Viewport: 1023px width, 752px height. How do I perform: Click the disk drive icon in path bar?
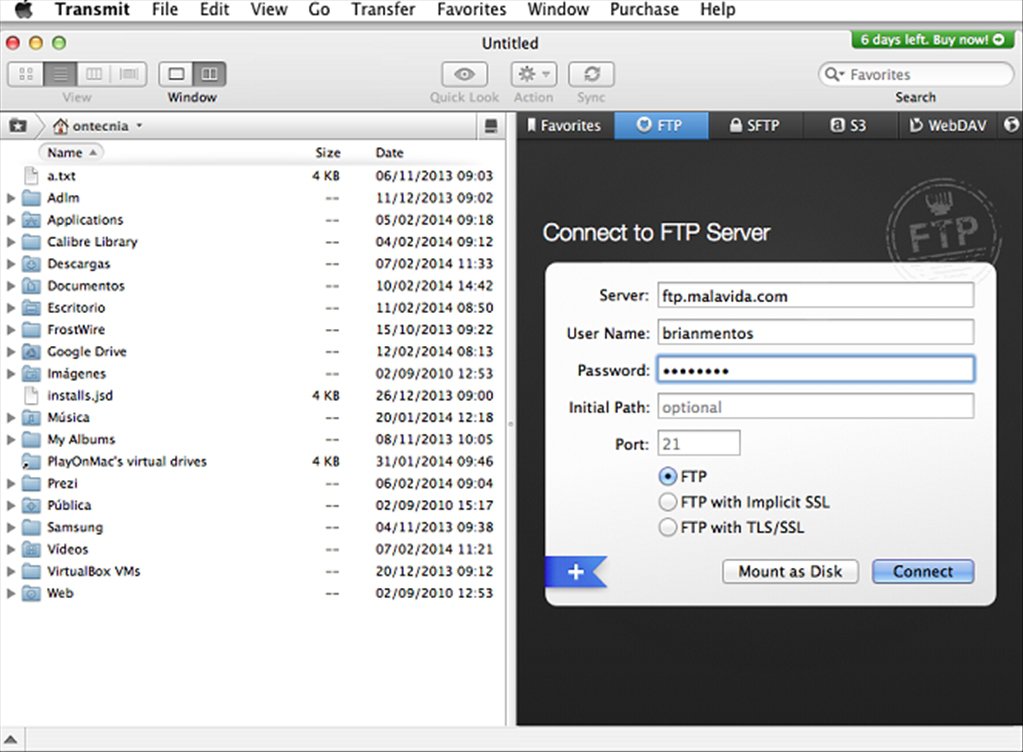491,126
